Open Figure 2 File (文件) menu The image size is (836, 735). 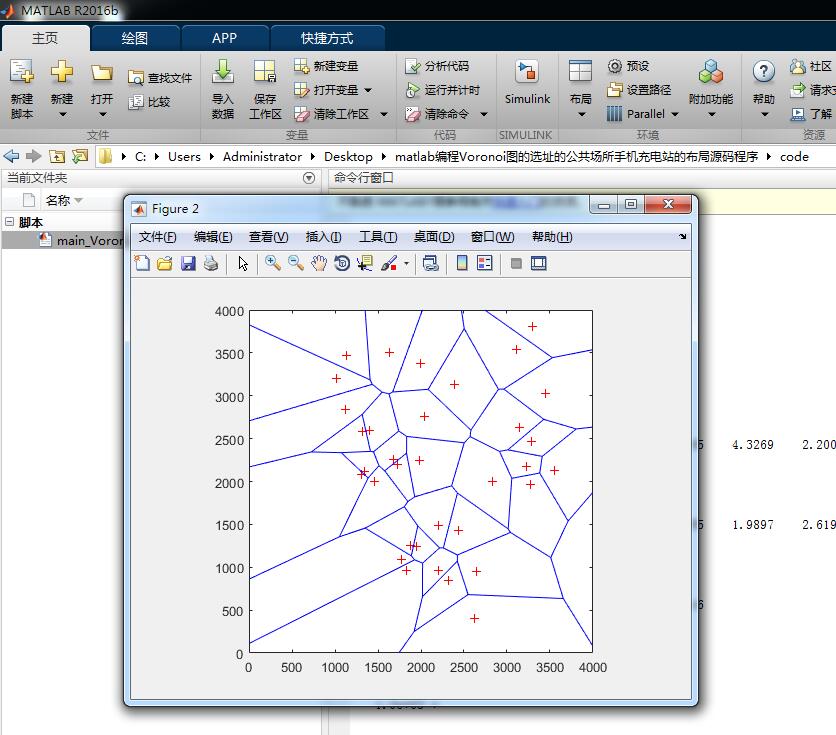click(x=157, y=237)
